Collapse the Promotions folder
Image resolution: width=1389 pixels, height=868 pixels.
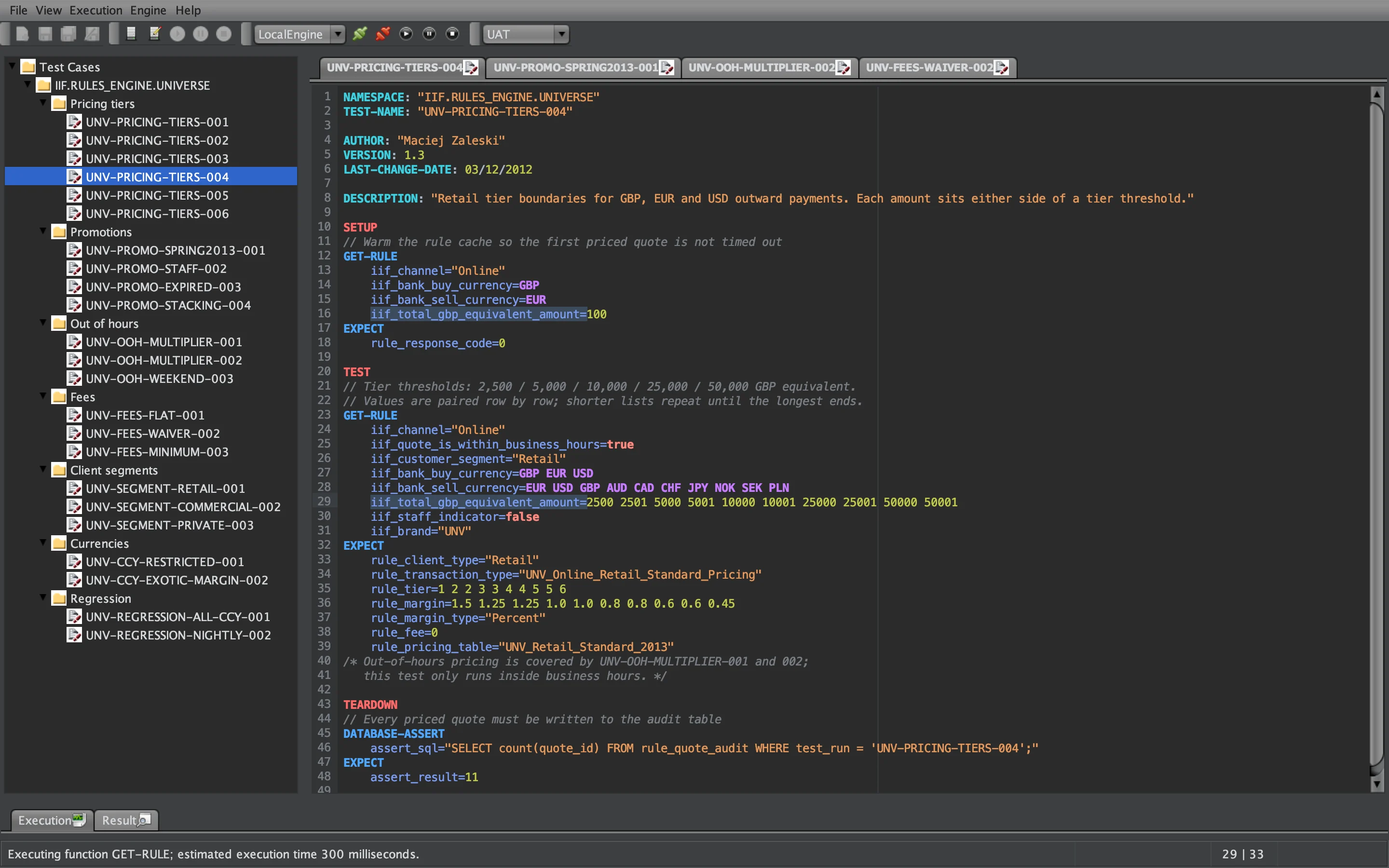(x=43, y=231)
